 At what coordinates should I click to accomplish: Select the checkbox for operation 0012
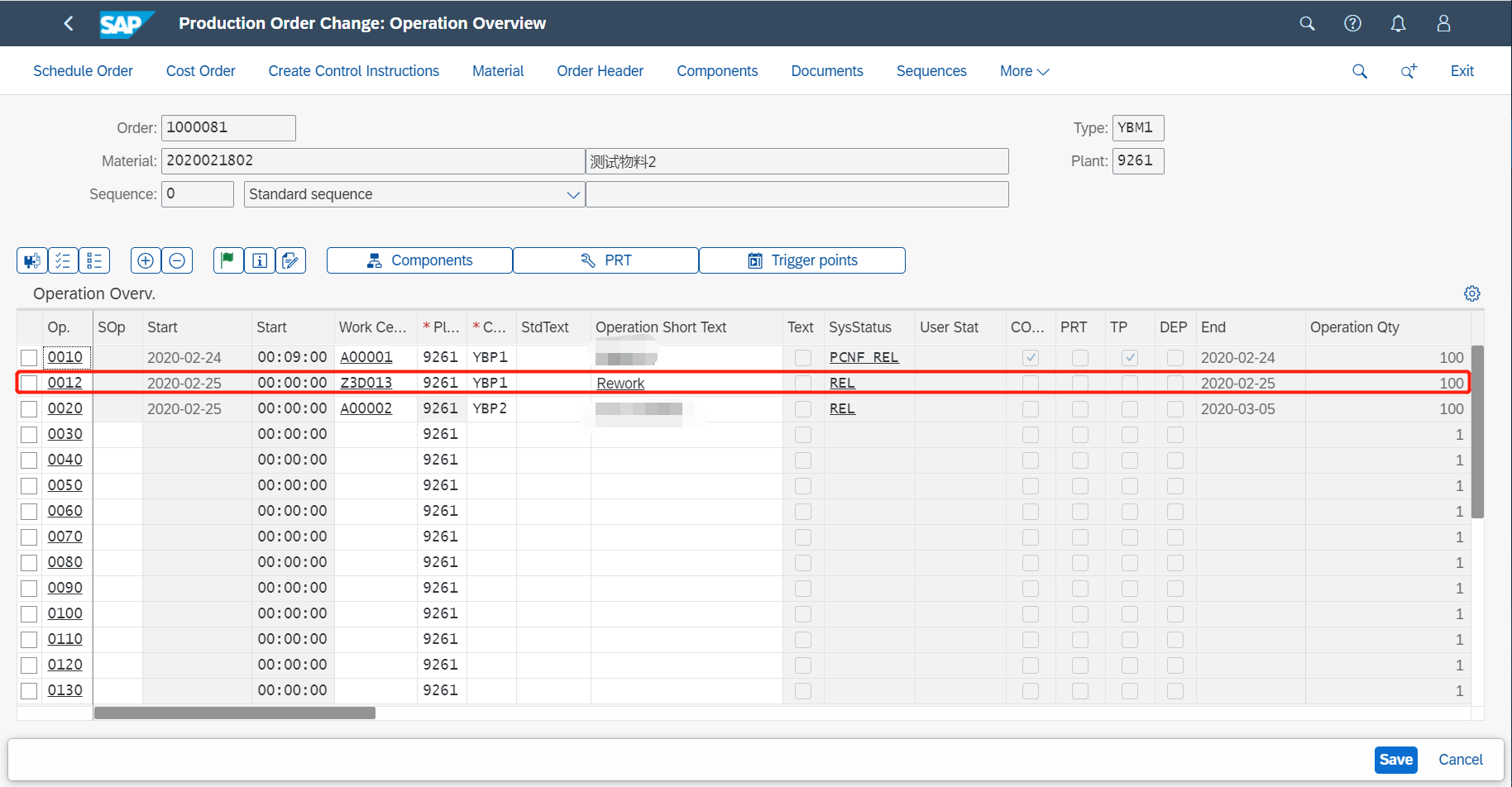click(x=28, y=383)
